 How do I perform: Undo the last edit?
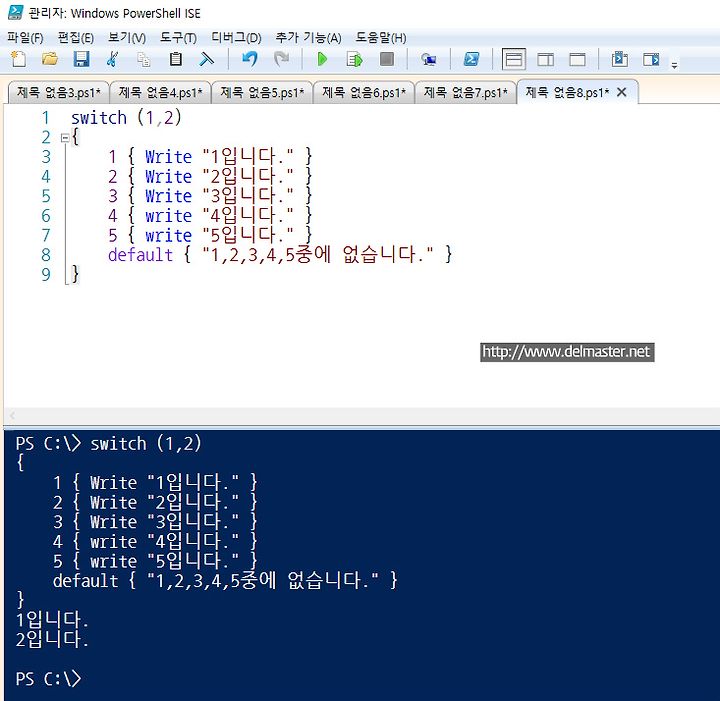(250, 59)
